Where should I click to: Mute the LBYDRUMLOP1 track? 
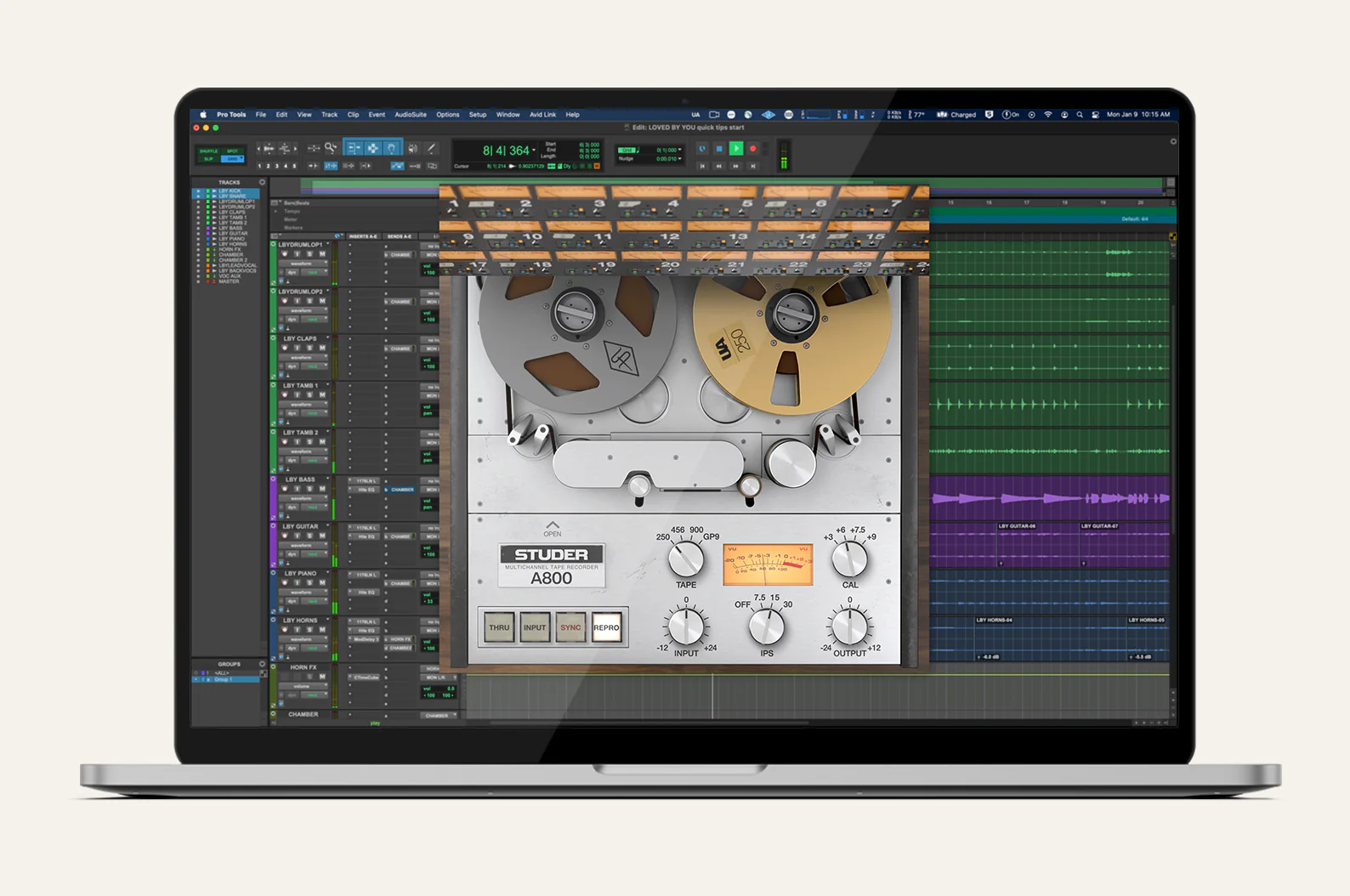pos(322,254)
